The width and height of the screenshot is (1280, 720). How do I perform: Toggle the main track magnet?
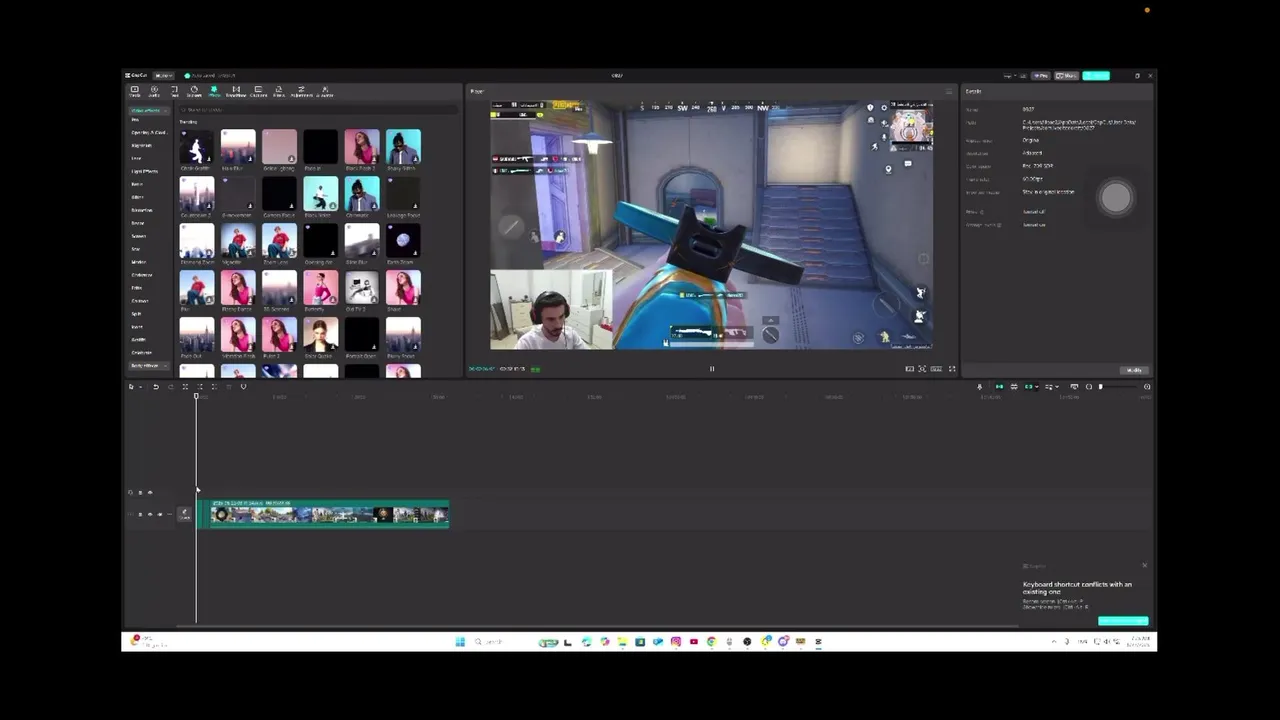coord(999,387)
